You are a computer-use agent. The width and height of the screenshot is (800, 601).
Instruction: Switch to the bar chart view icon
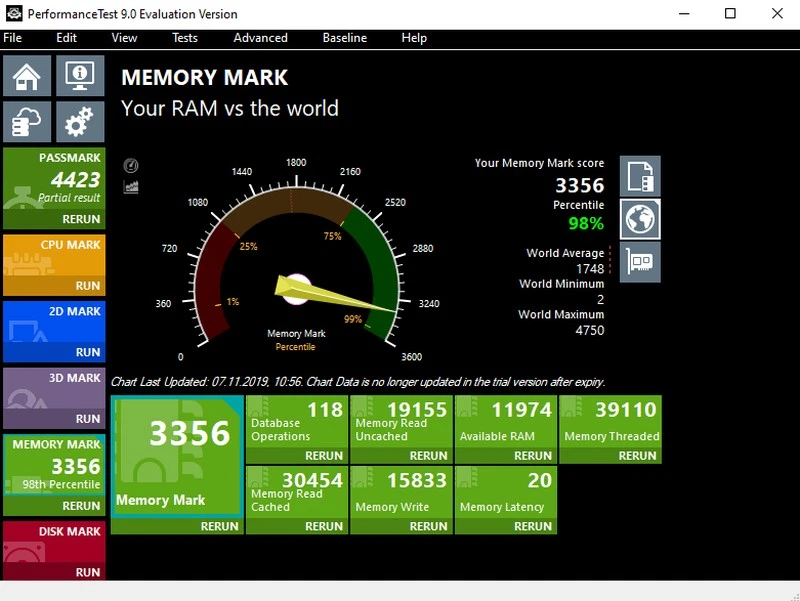coord(130,185)
